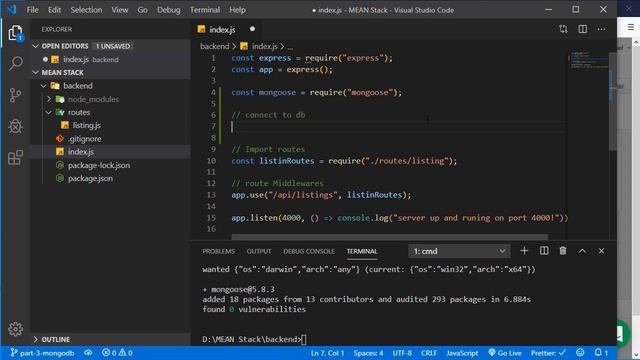Open the Debug view icon
This screenshot has height=360, width=640.
click(x=16, y=126)
